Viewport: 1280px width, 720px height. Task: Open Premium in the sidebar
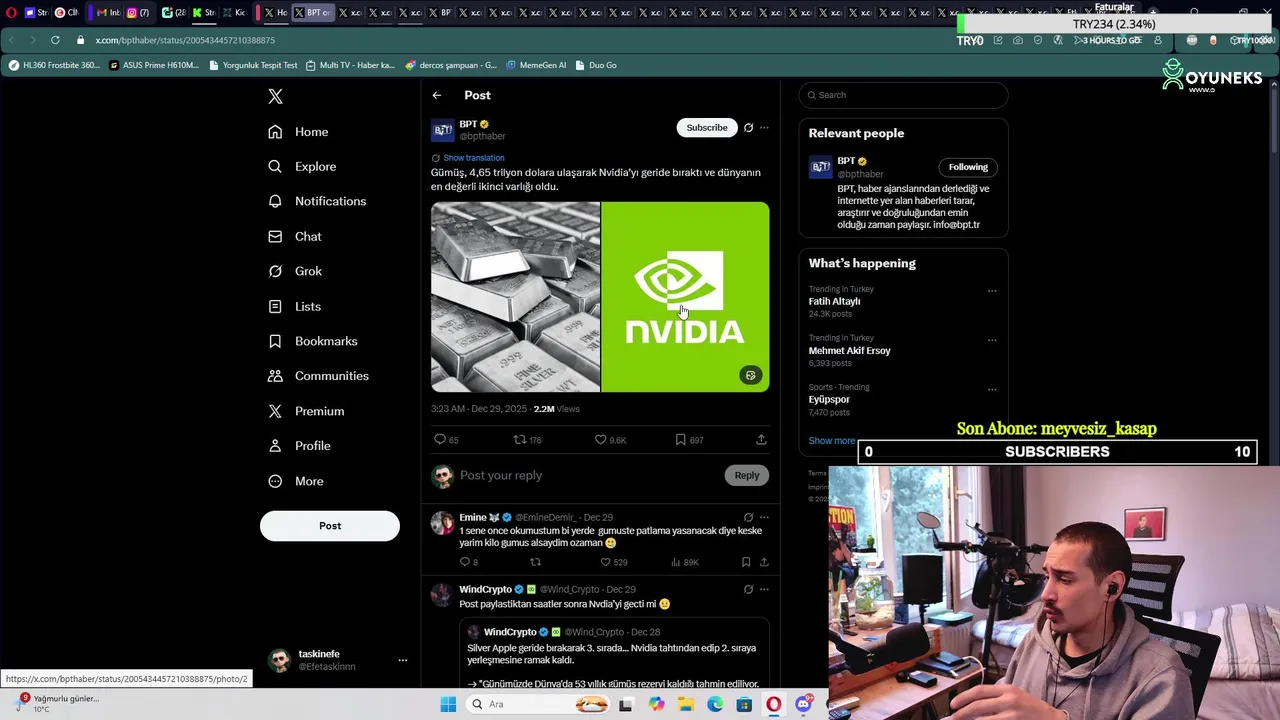pos(306,411)
